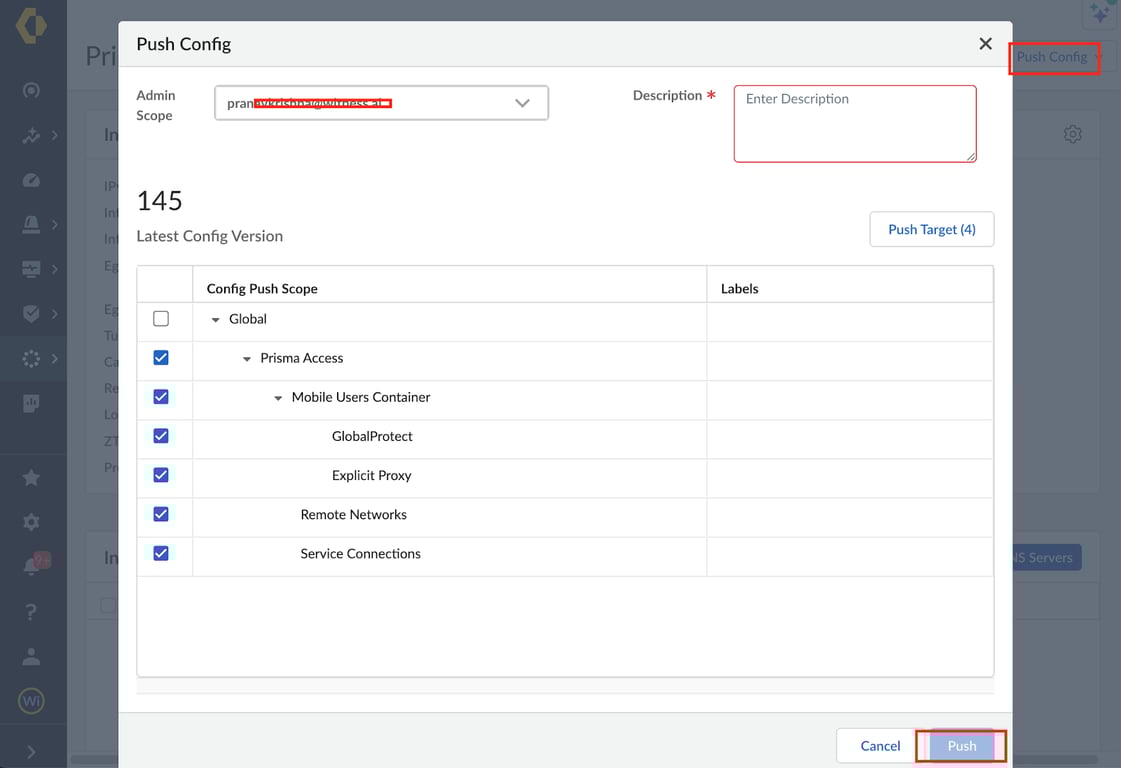Click the sparkle AI assistant icon
1121x768 pixels.
tap(1100, 14)
